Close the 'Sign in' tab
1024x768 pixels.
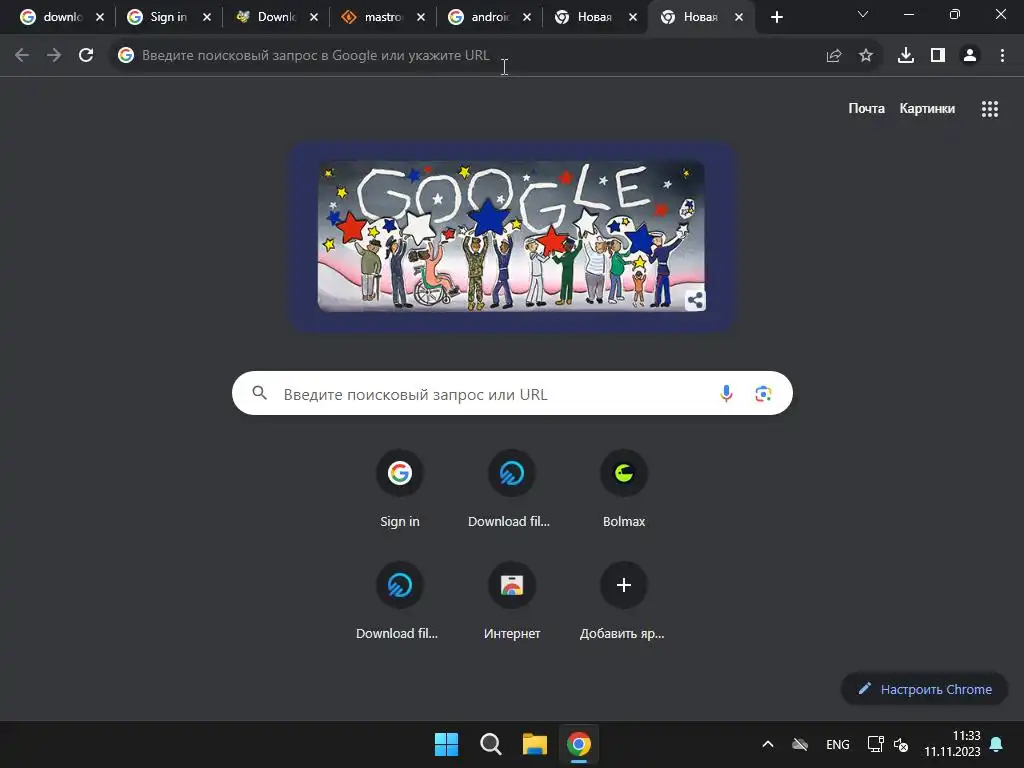tap(207, 18)
